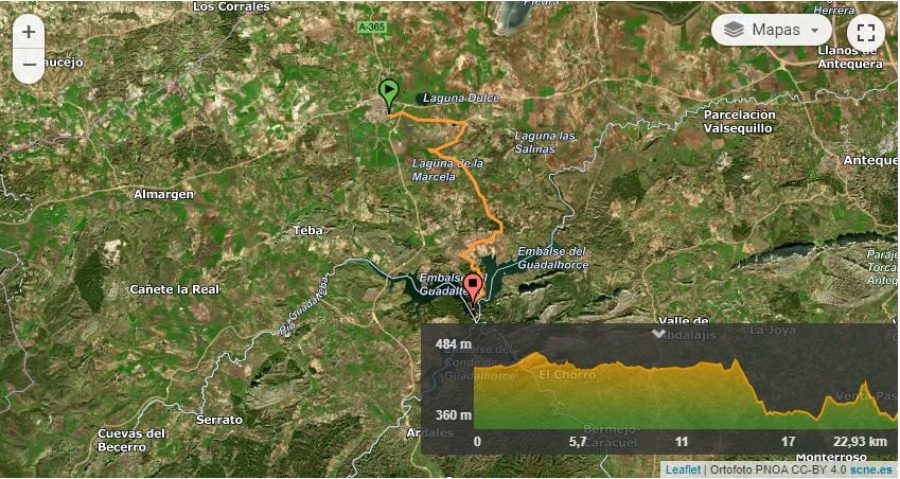This screenshot has height=479, width=900.
Task: Click the Laguna de la Marcela label
Action: [x=448, y=170]
